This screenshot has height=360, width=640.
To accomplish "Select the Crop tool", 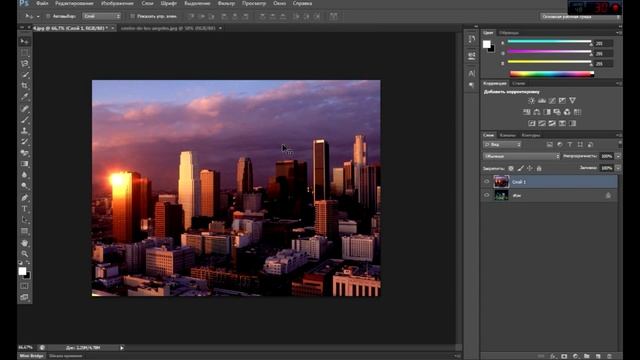I will tap(24, 86).
